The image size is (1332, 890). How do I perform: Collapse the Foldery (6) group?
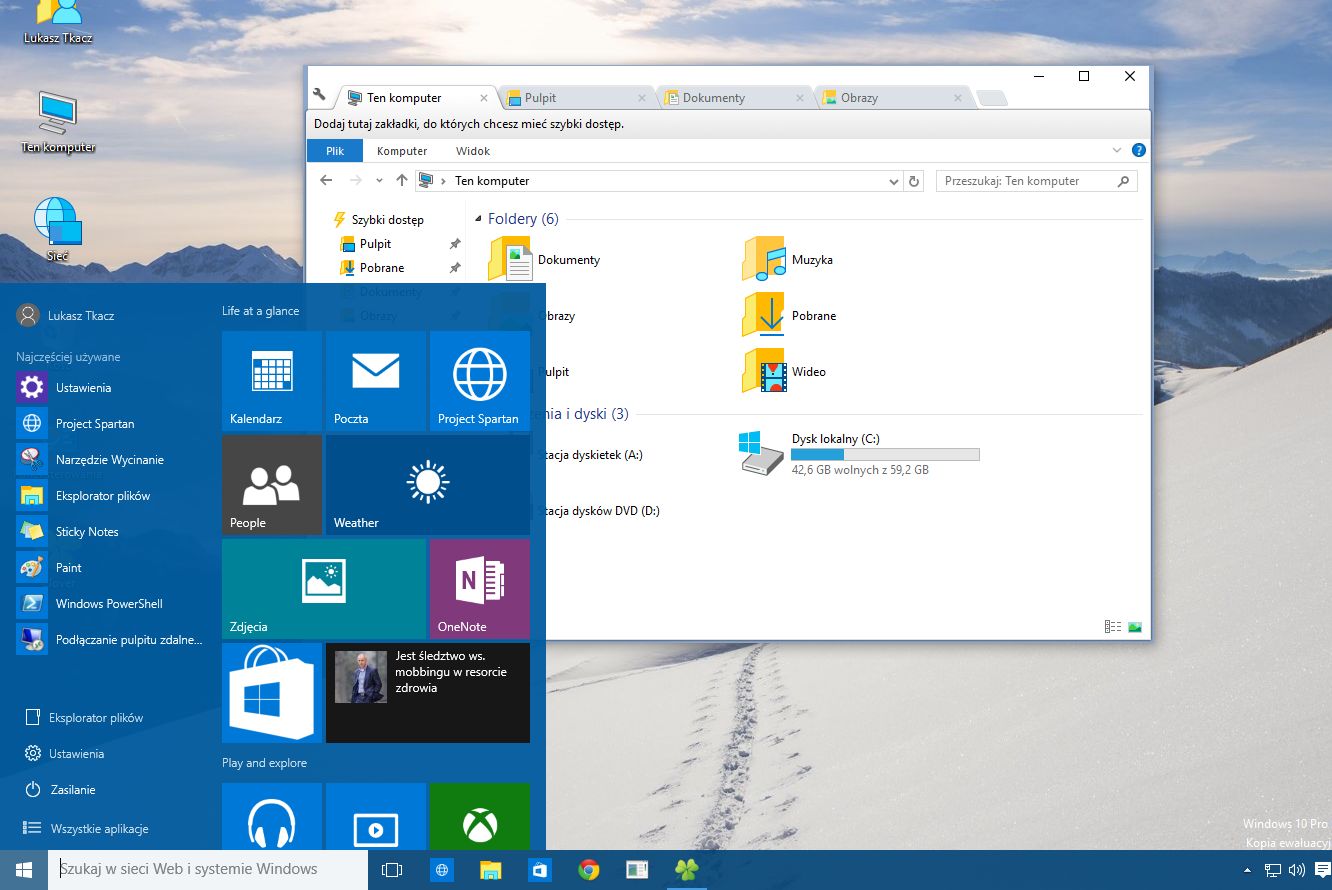tap(479, 219)
